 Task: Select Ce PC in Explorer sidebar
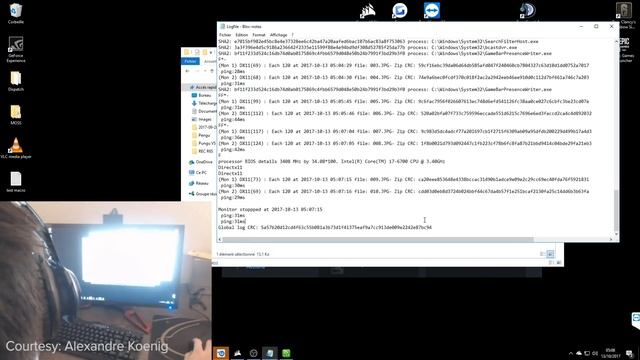pos(198,173)
